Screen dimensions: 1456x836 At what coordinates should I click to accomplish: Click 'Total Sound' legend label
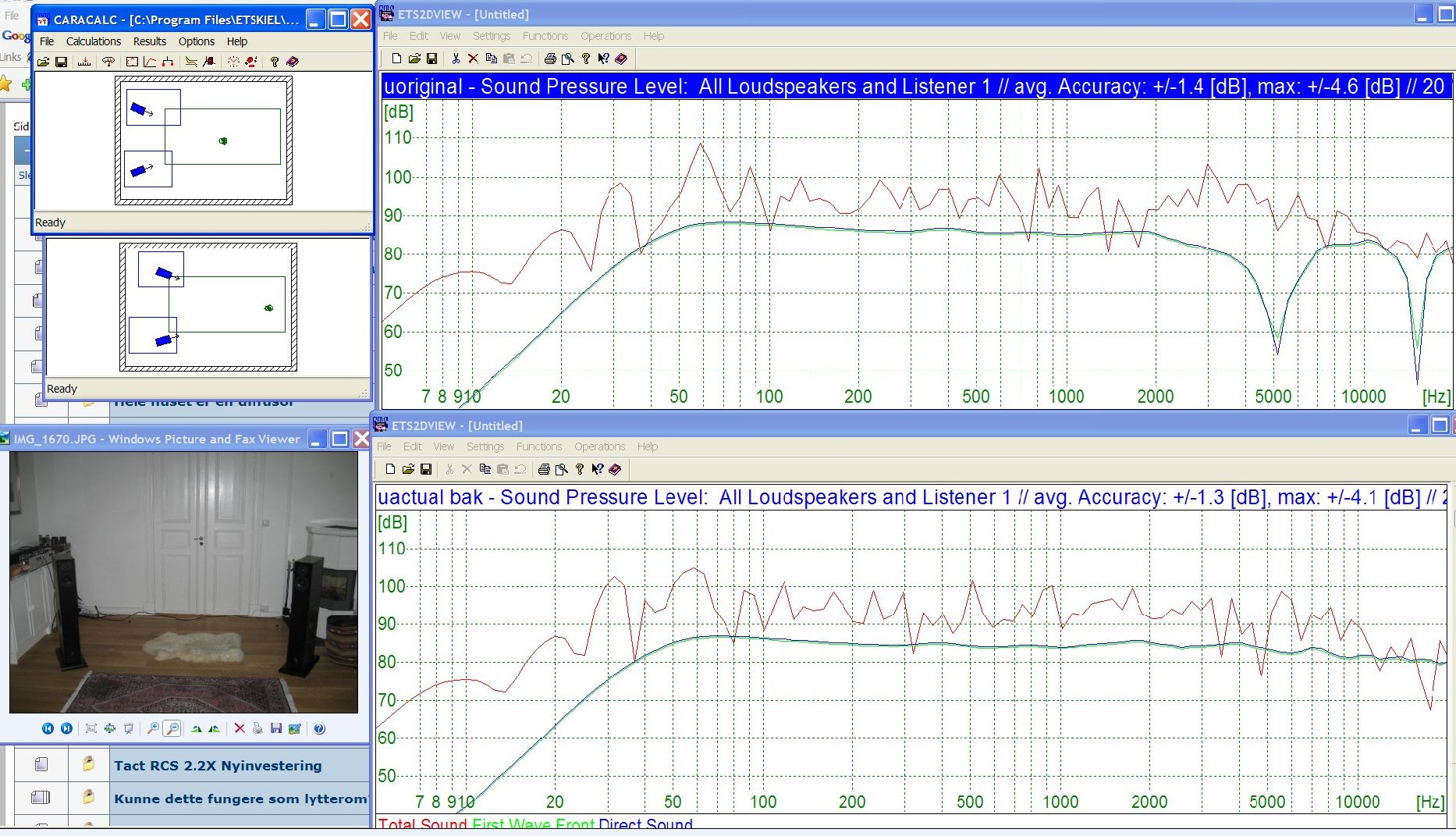pyautogui.click(x=424, y=824)
